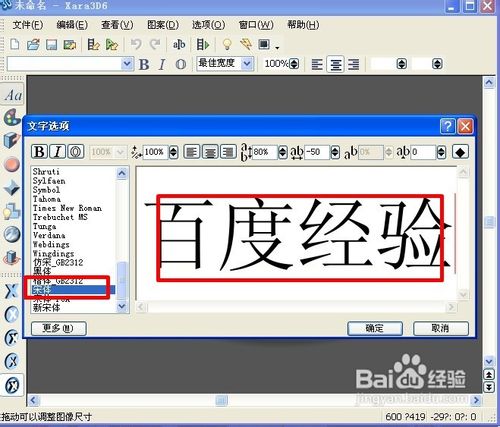Adjust the baseline shift 0 stepper
The height and width of the screenshot is (427, 500).
(x=441, y=152)
